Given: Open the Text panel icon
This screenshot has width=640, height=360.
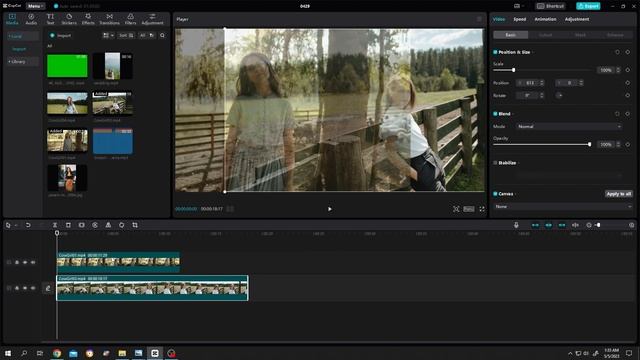Looking at the screenshot, I should (50, 18).
